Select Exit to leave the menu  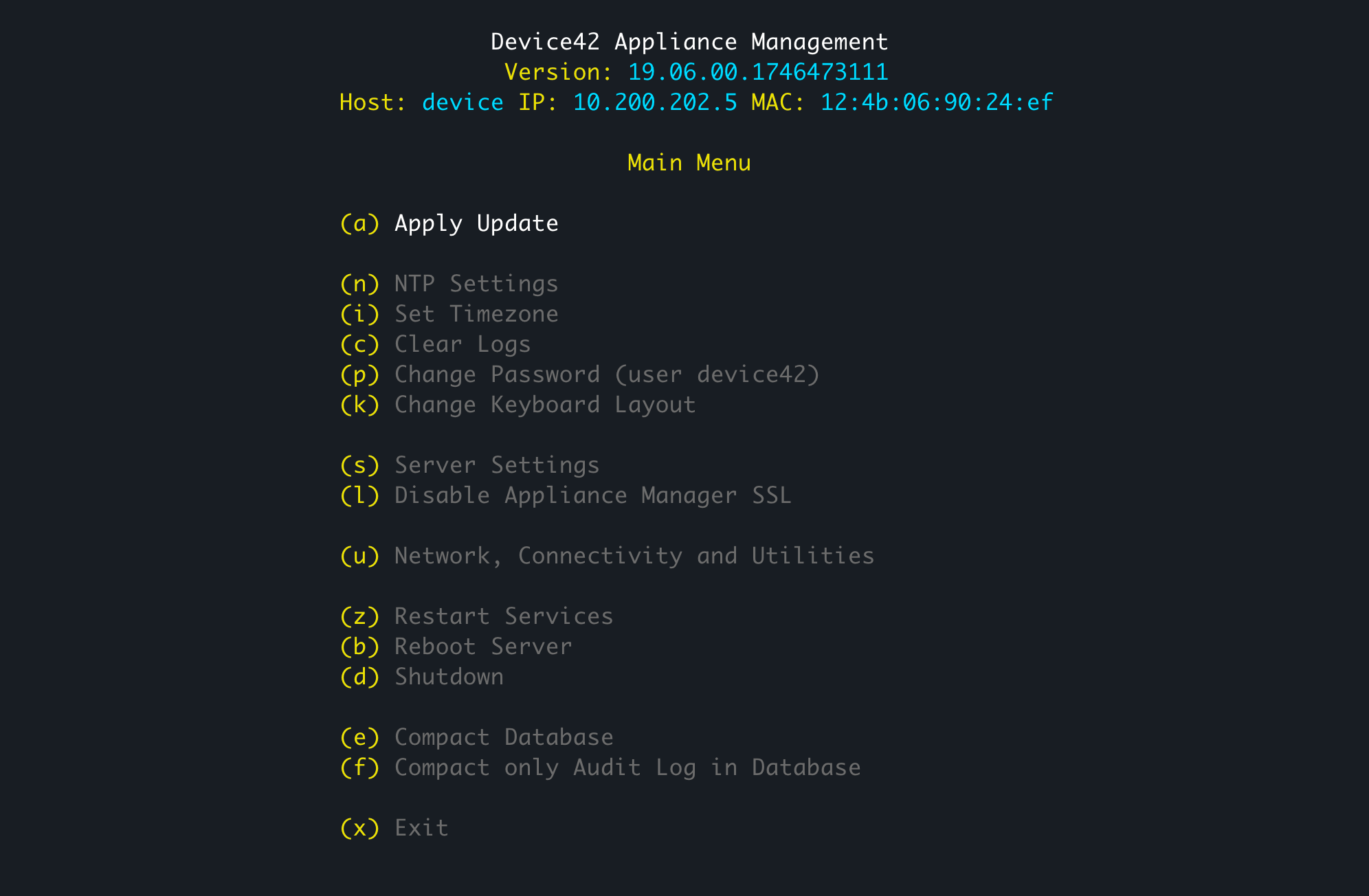coord(421,827)
